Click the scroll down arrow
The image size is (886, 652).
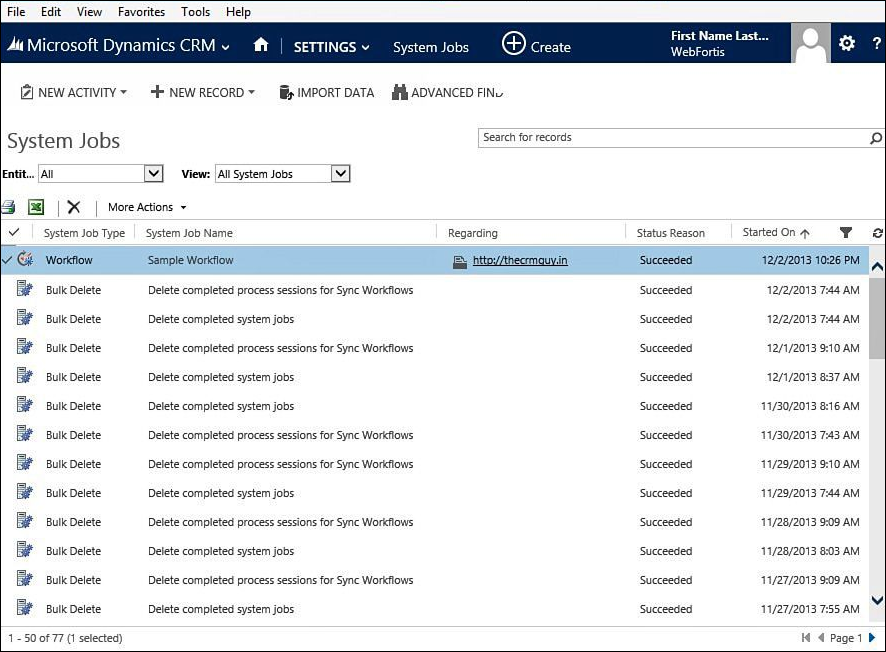point(877,600)
